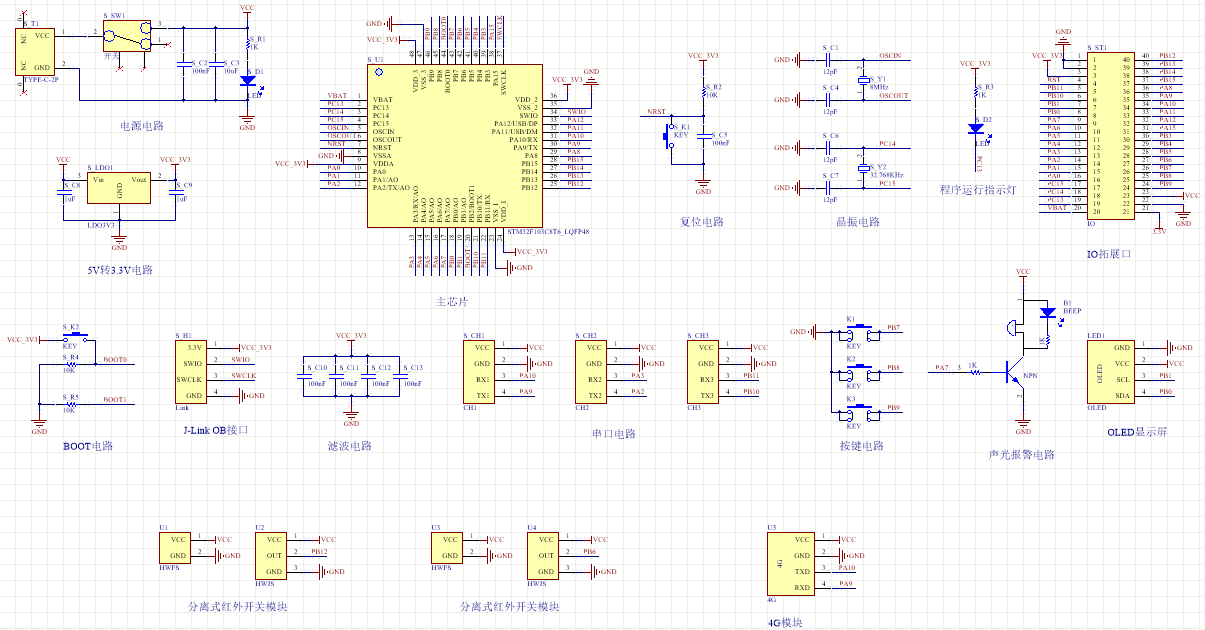Select the S_ST1 IO expansion header
The width and height of the screenshot is (1205, 630).
tap(1109, 136)
